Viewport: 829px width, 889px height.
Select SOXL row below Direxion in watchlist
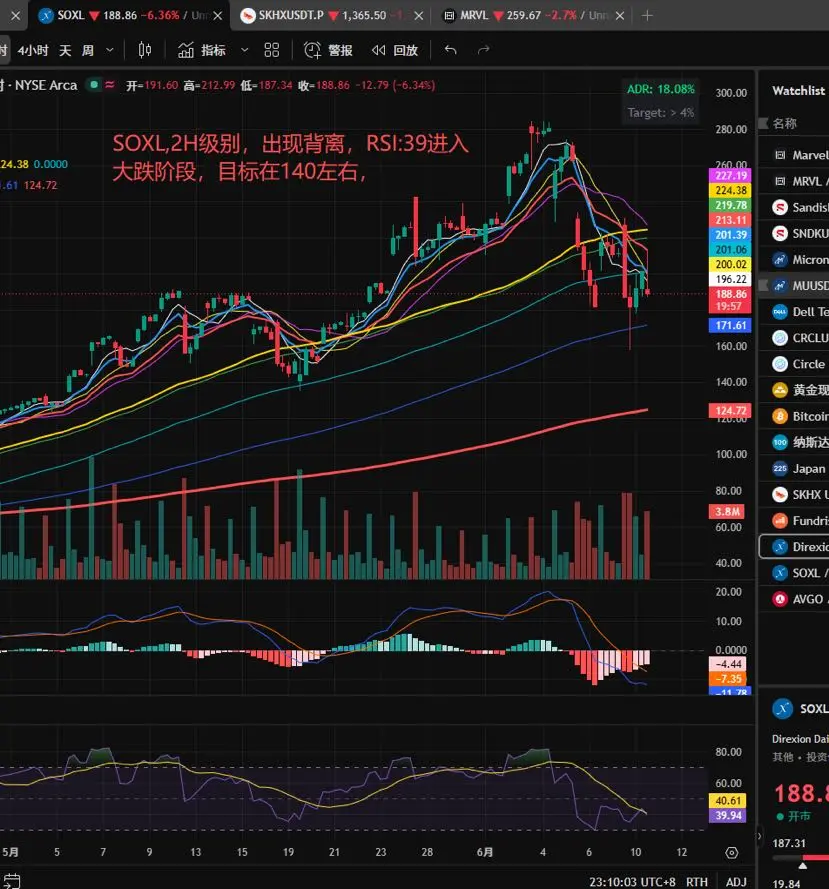click(794, 573)
